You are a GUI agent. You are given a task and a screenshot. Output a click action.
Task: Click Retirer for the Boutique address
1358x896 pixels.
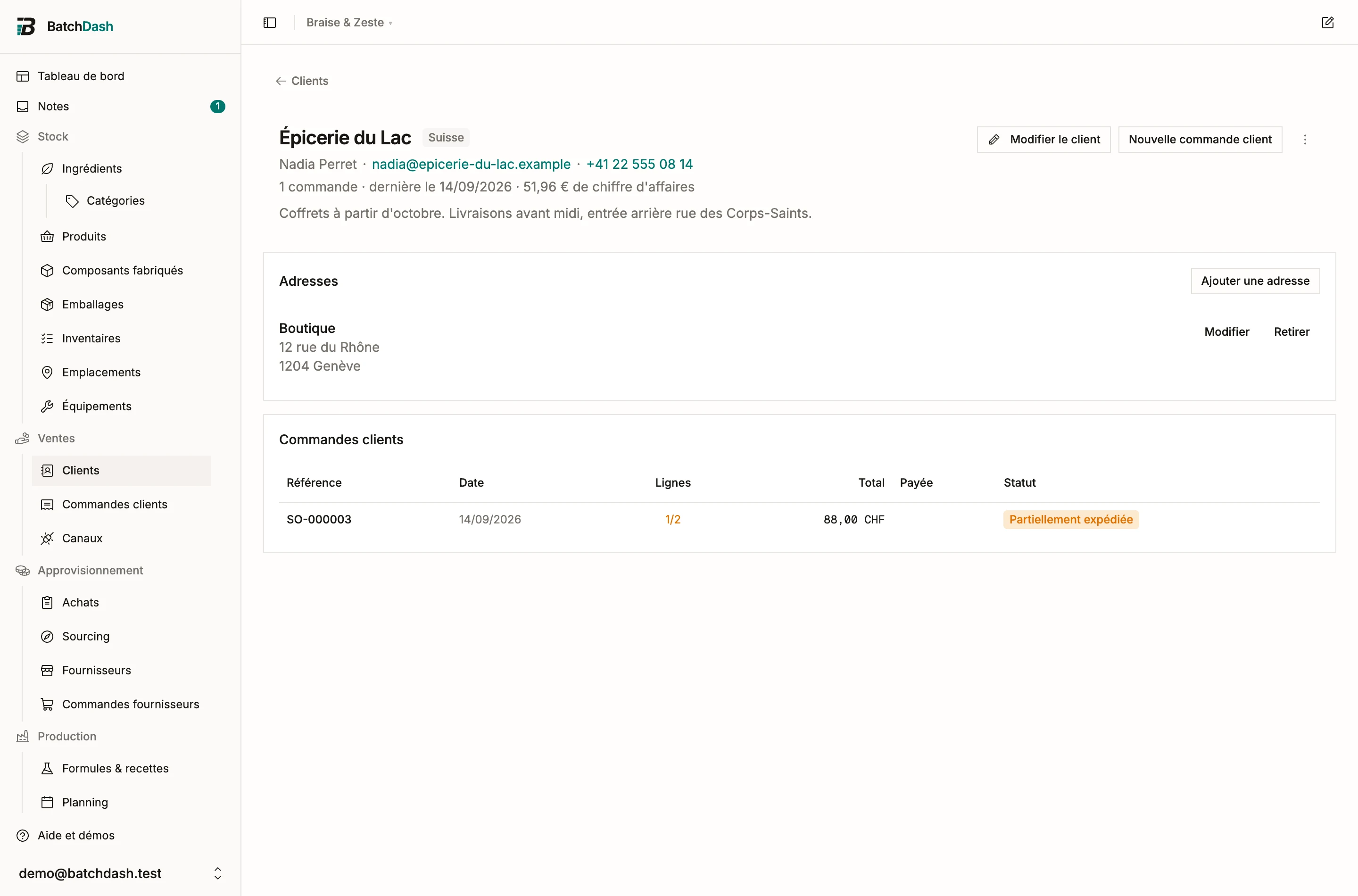(x=1292, y=332)
